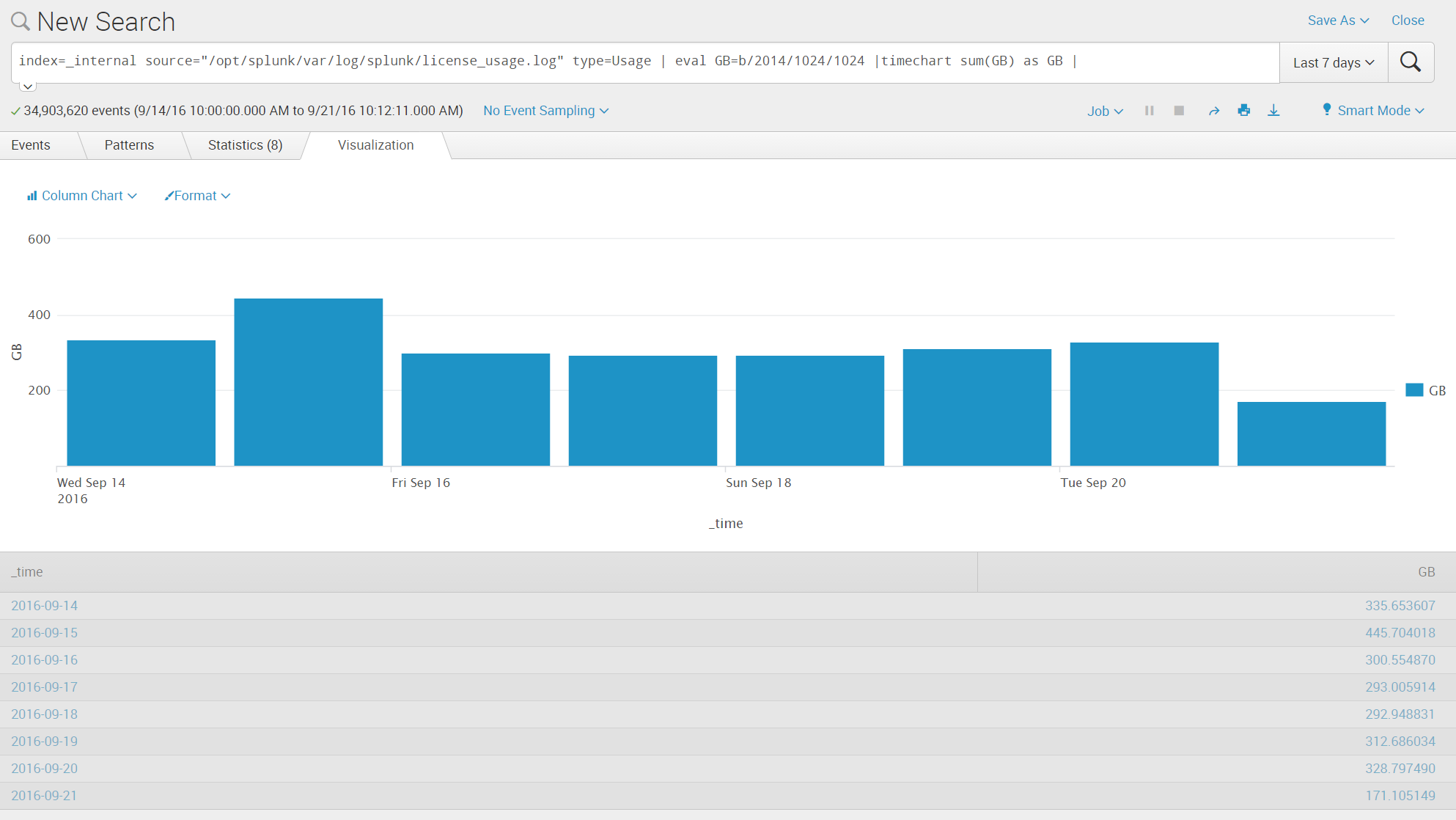Viewport: 1456px width, 820px height.
Task: Expand the Column Chart dropdown
Action: 80,195
